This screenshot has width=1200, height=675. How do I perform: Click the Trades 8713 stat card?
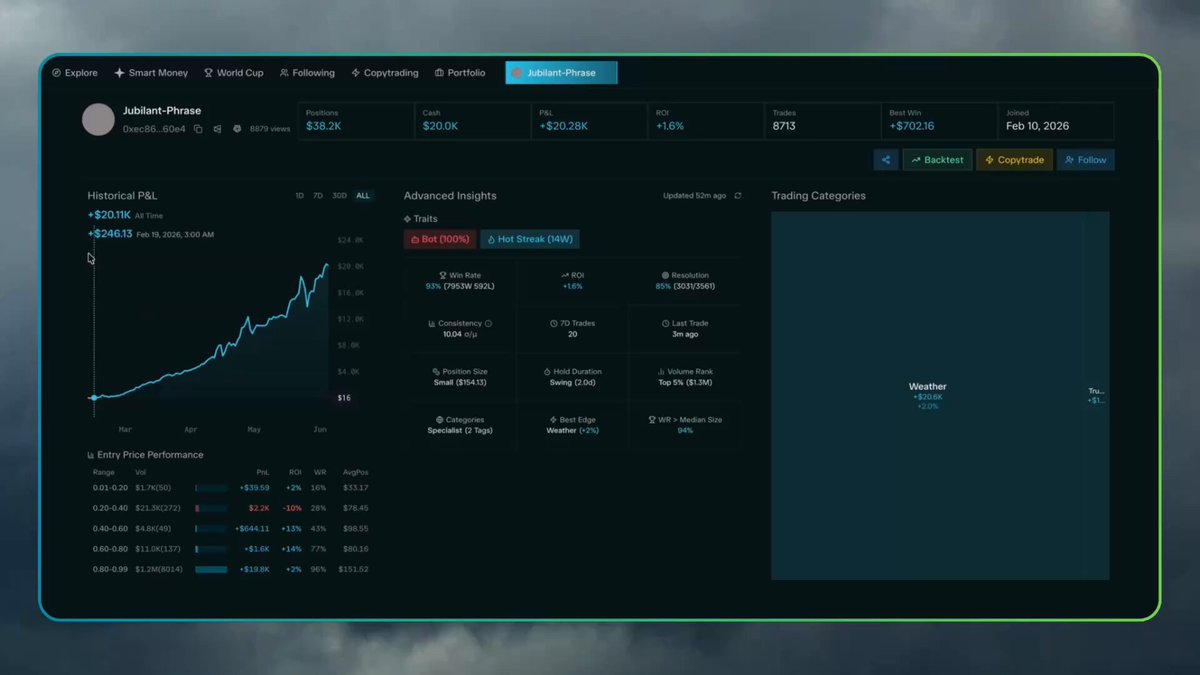[x=822, y=120]
